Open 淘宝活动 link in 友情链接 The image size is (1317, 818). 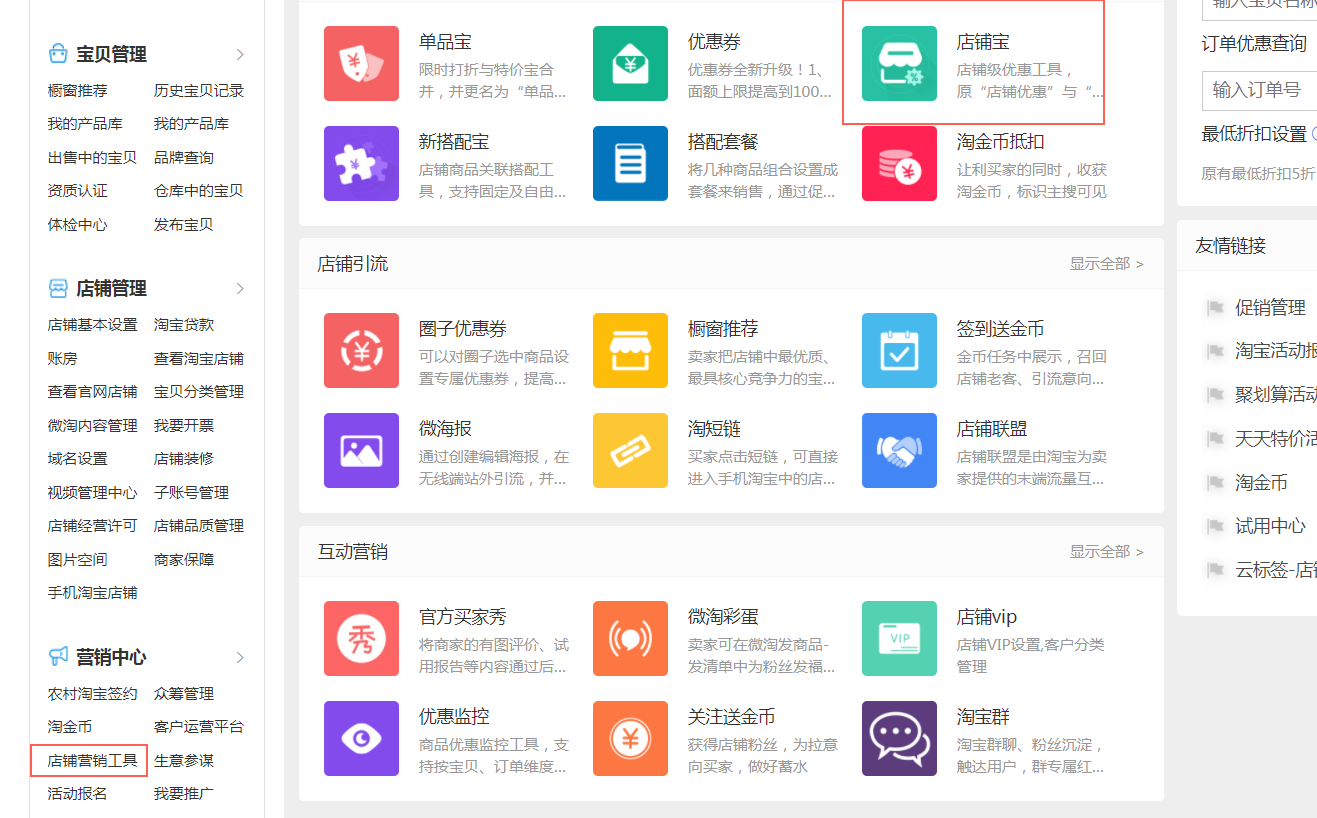tap(1276, 351)
